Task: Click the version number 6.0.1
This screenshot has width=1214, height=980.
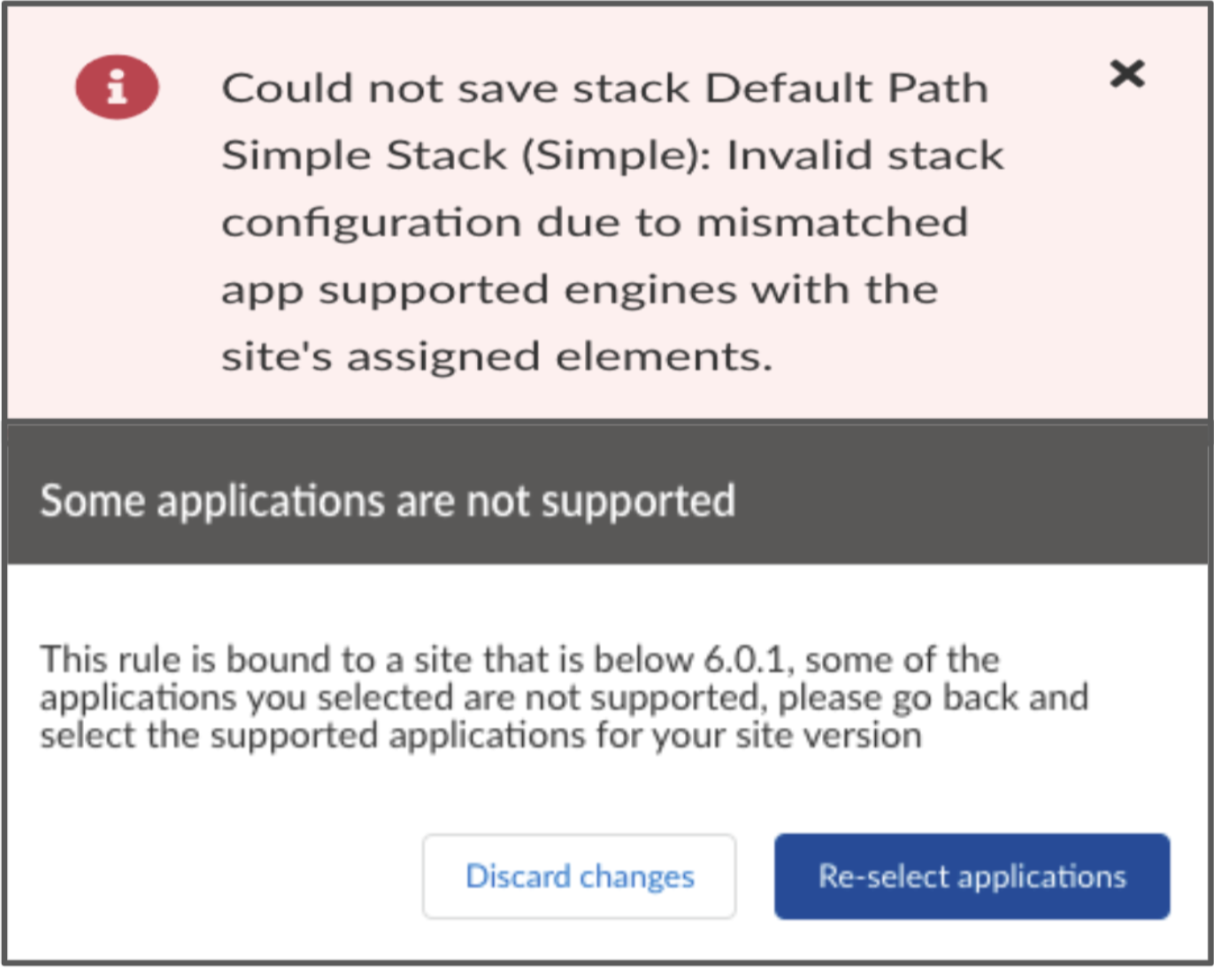Action: 743,660
